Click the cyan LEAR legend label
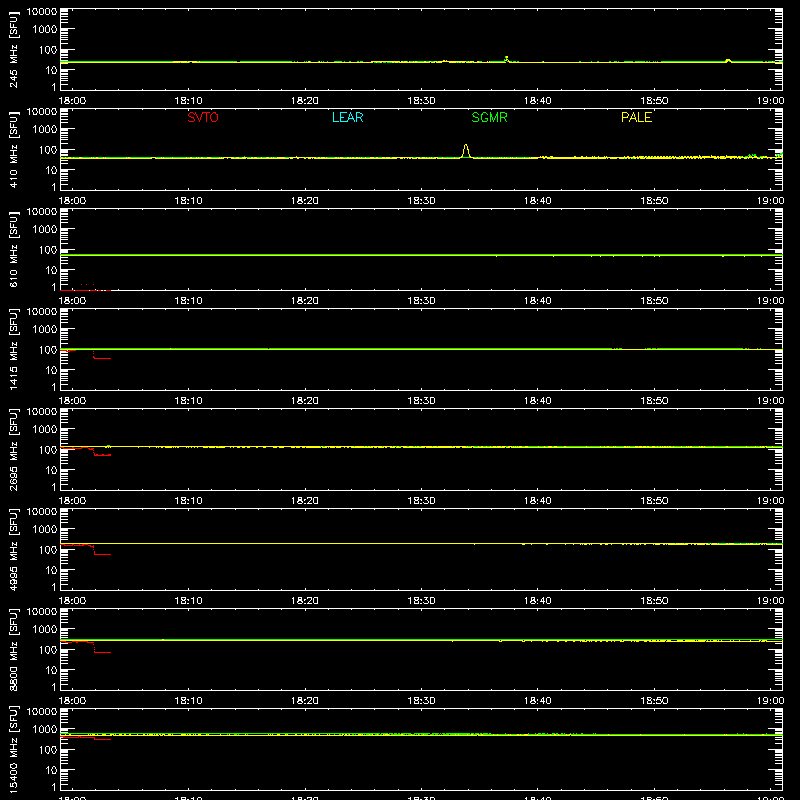800x800 pixels. [347, 117]
